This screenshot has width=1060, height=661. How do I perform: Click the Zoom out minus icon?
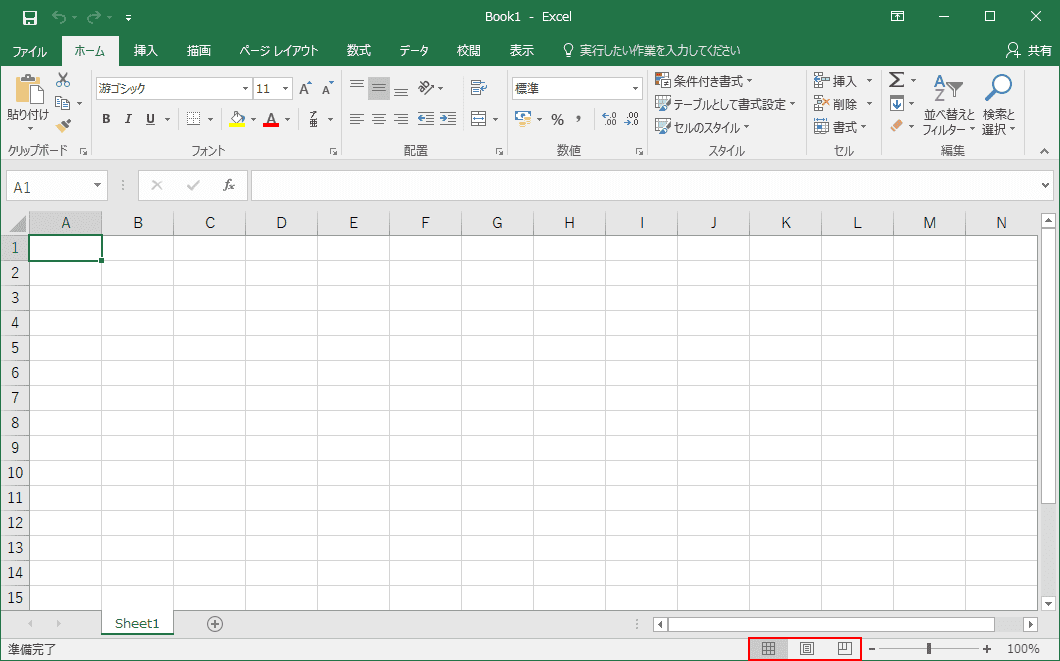point(872,649)
